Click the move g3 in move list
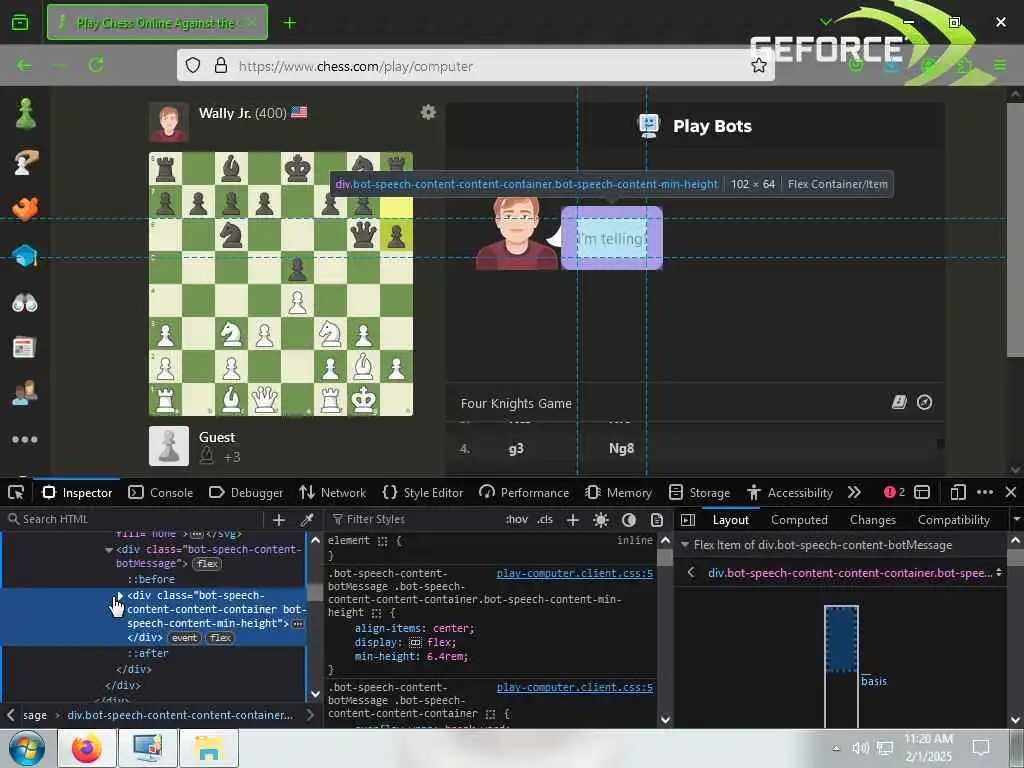Image resolution: width=1024 pixels, height=768 pixels. point(516,449)
